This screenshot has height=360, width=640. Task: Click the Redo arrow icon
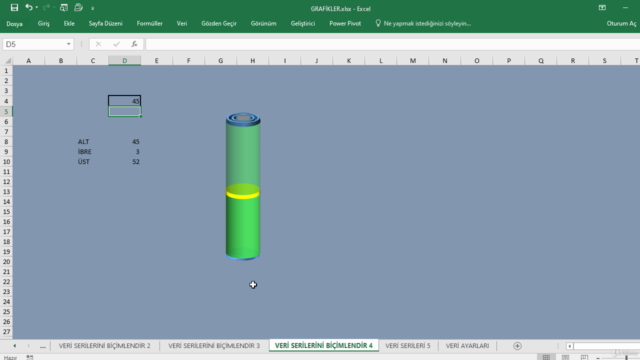click(46, 7)
